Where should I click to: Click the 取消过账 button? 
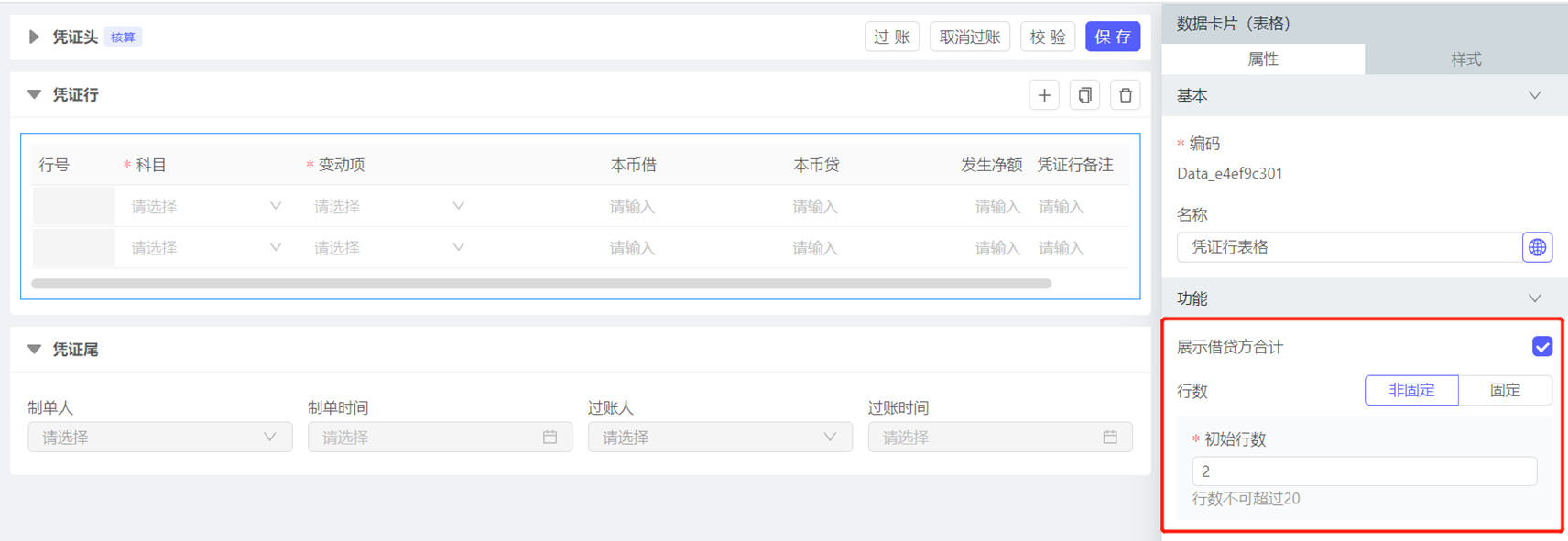[970, 37]
